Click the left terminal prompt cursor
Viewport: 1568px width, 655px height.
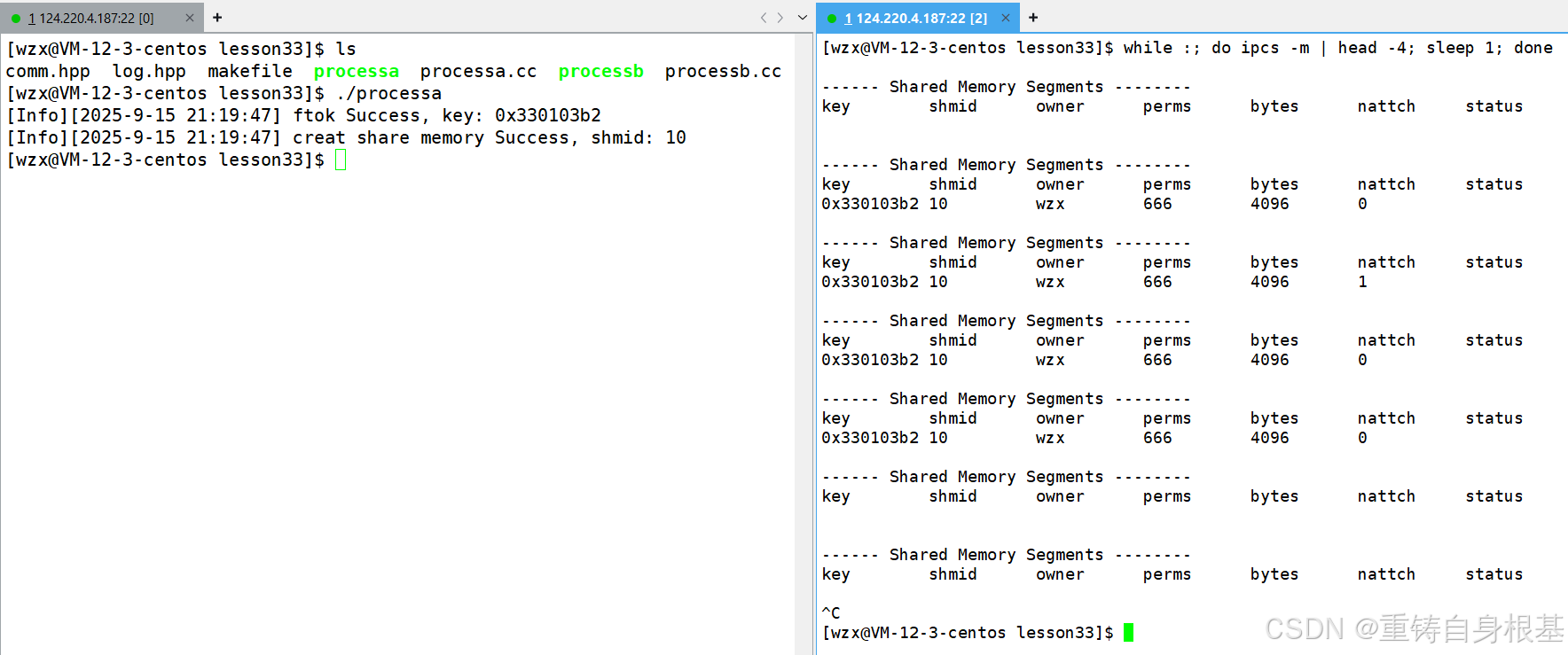341,160
